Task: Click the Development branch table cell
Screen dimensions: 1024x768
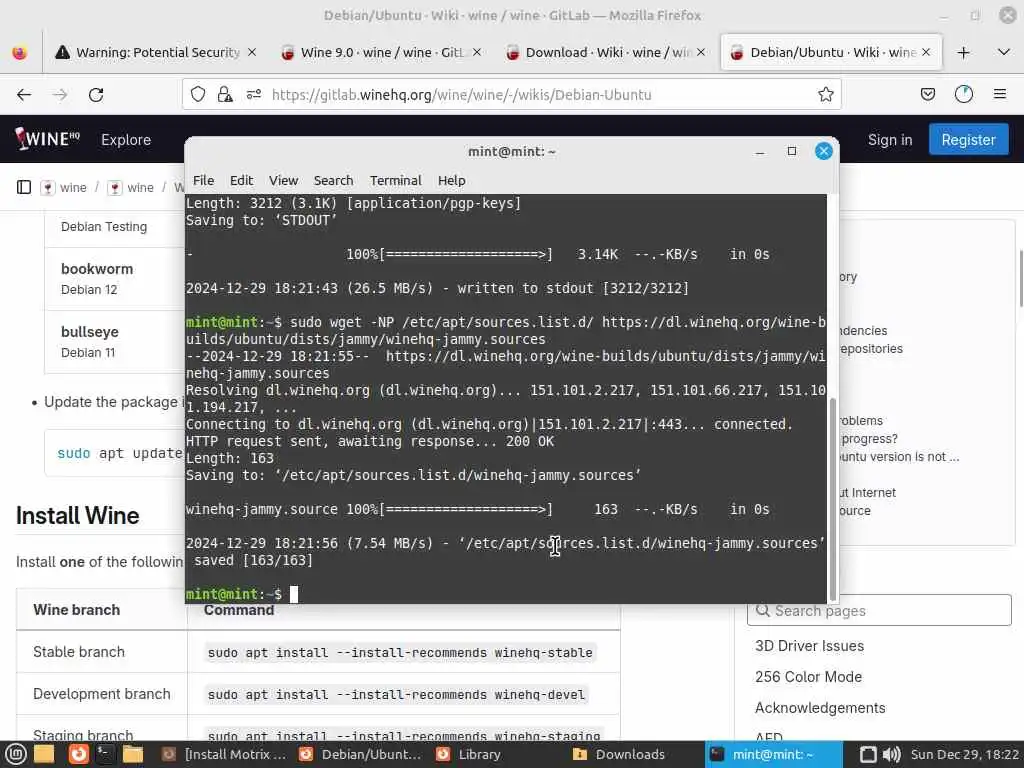Action: (101, 694)
